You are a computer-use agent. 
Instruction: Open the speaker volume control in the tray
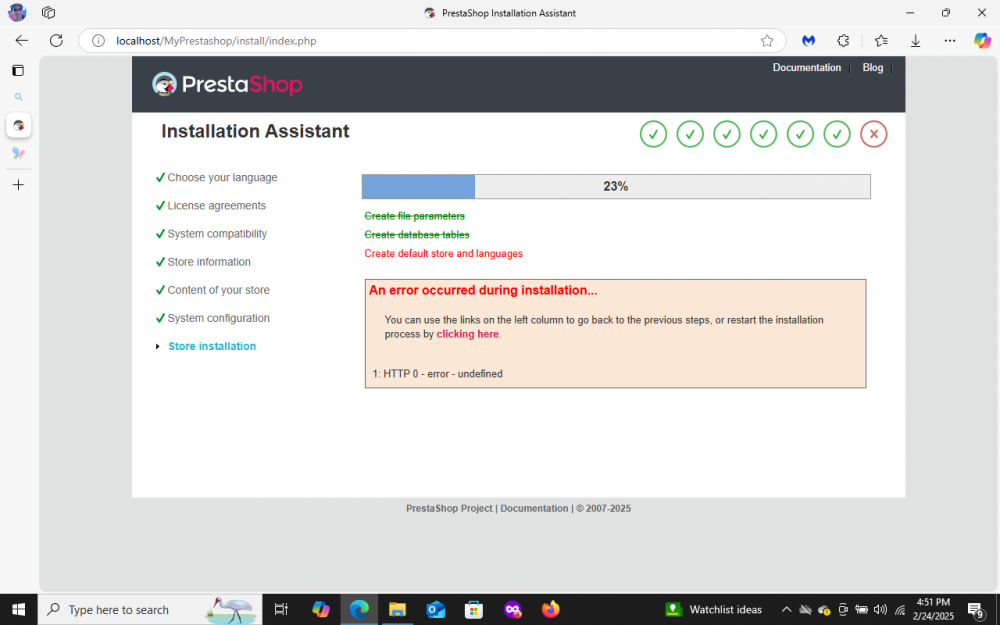880,609
